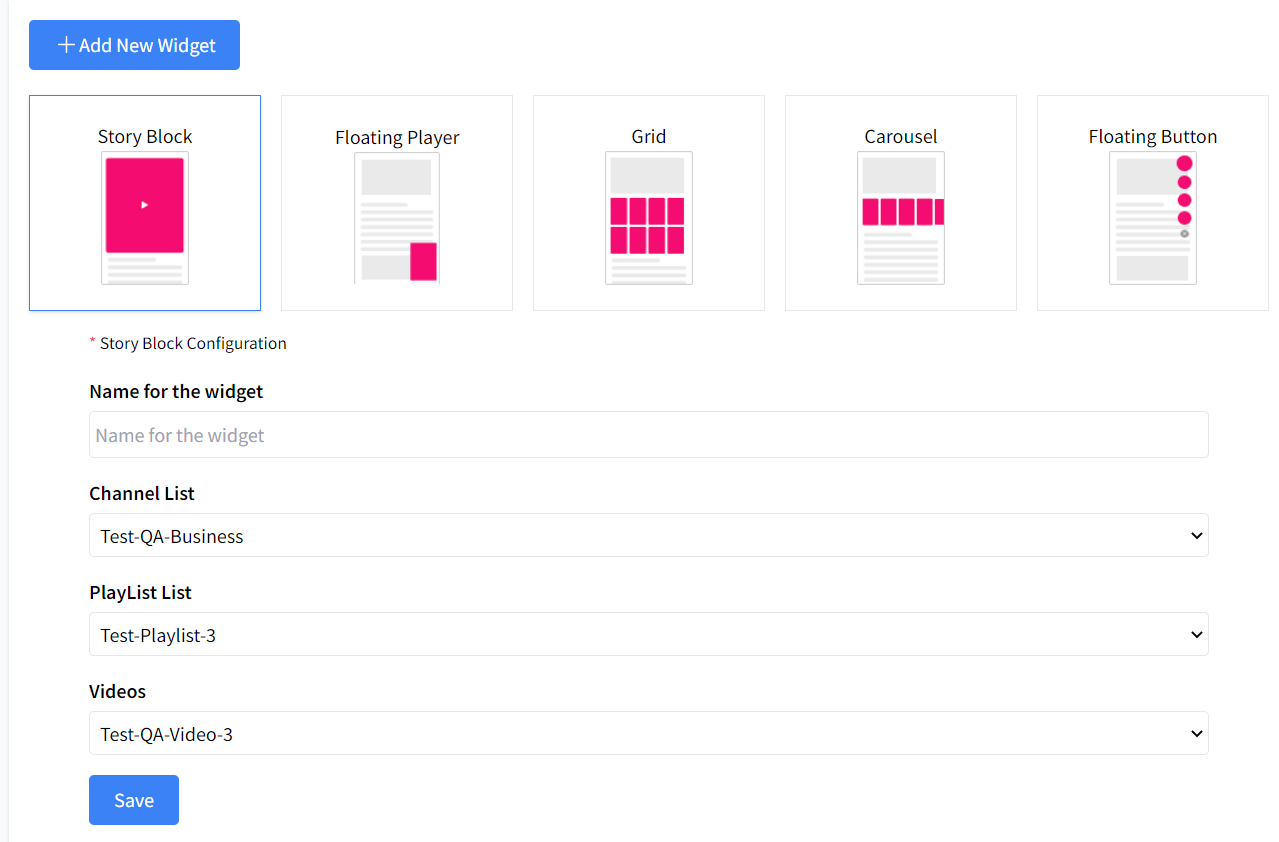Expand the PlayList List dropdown

pyautogui.click(x=649, y=634)
